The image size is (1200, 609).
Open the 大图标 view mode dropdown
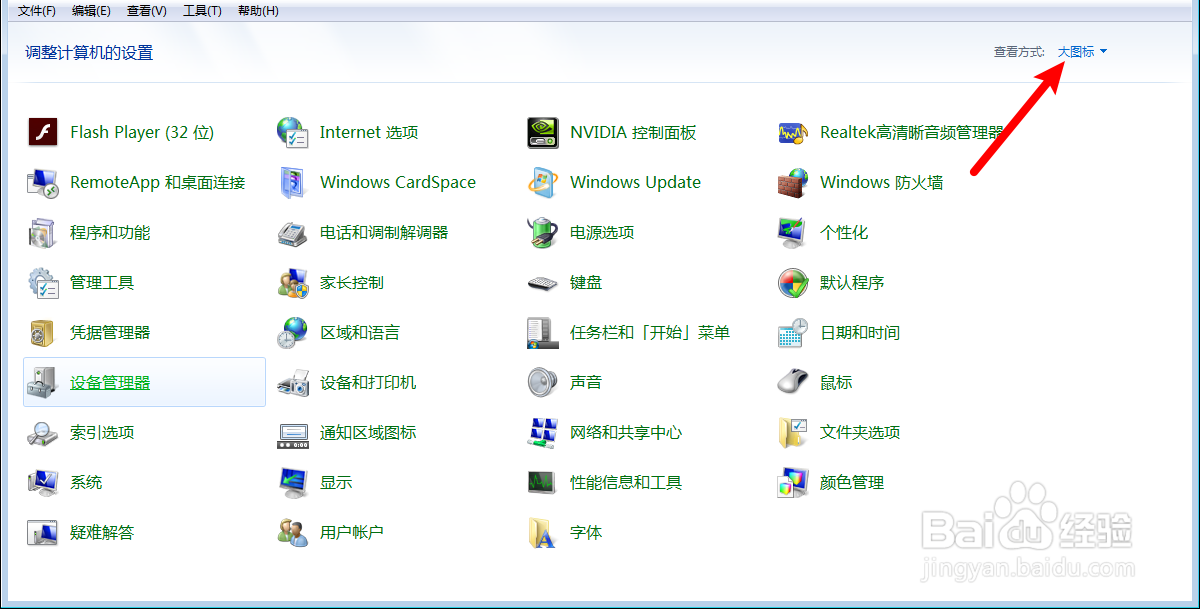tap(1082, 51)
